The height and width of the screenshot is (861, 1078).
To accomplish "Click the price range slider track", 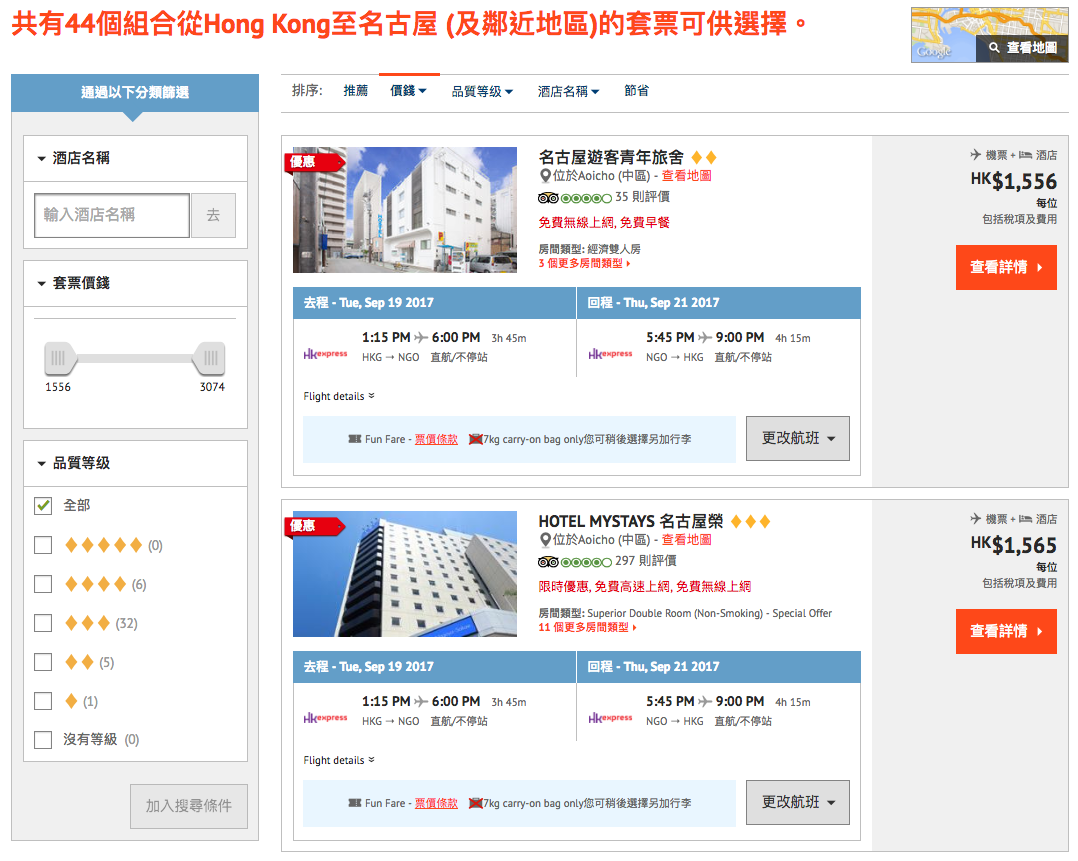I will click(135, 358).
